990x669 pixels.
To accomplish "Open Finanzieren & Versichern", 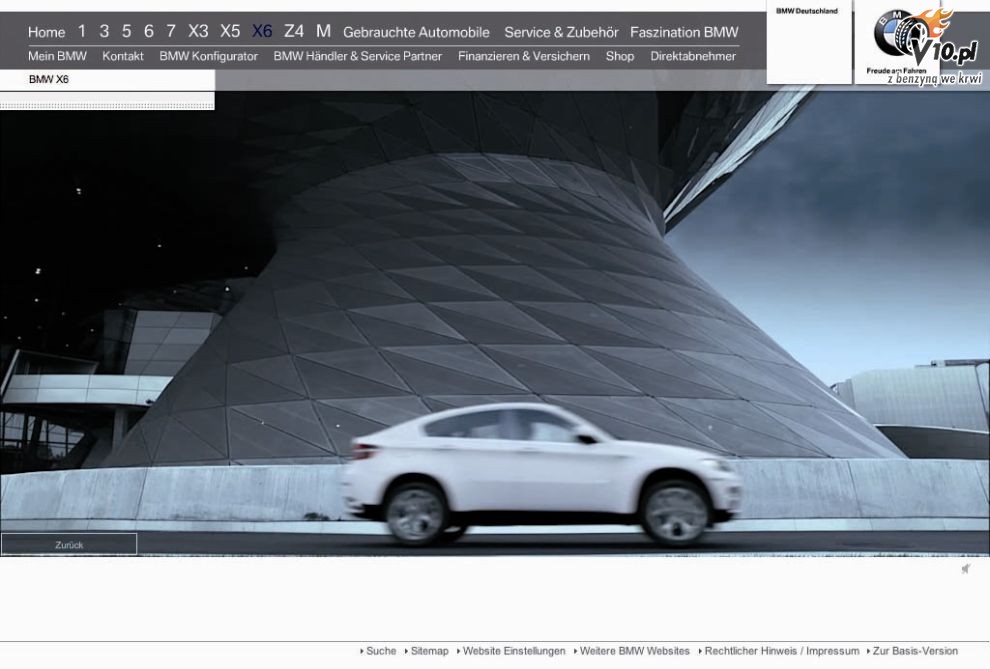I will click(x=523, y=56).
